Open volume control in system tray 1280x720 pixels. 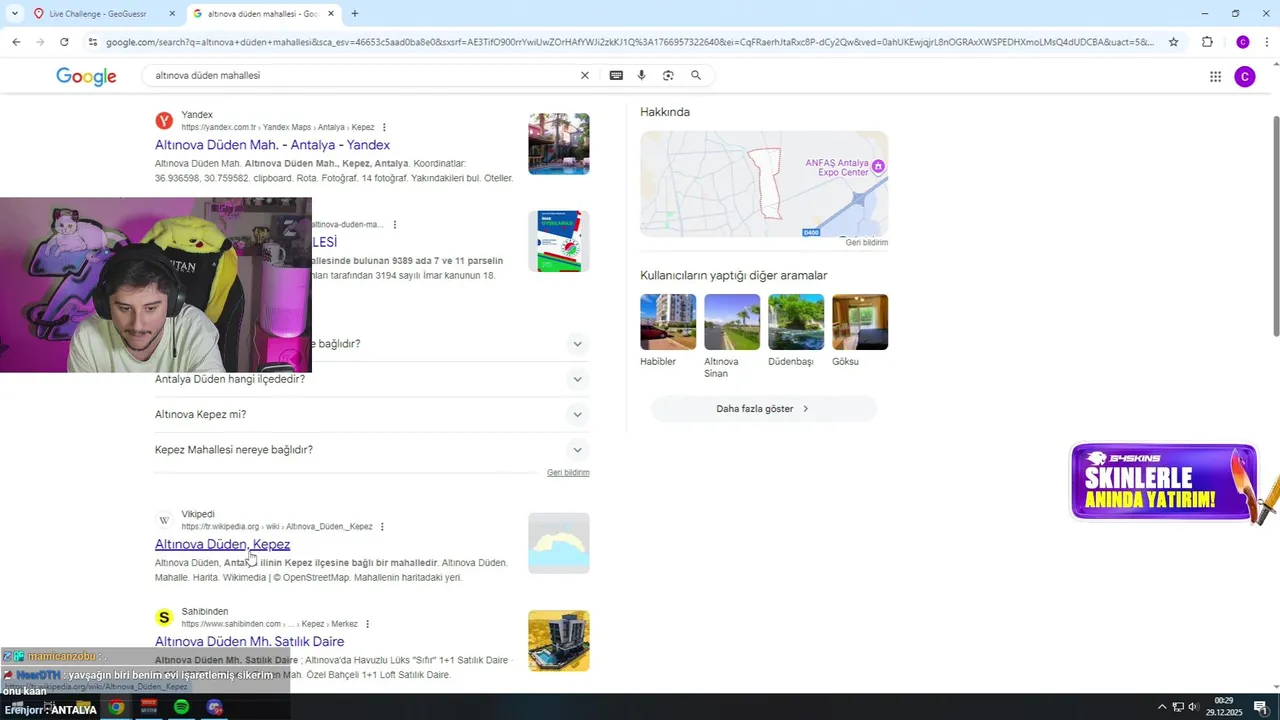[x=1193, y=707]
